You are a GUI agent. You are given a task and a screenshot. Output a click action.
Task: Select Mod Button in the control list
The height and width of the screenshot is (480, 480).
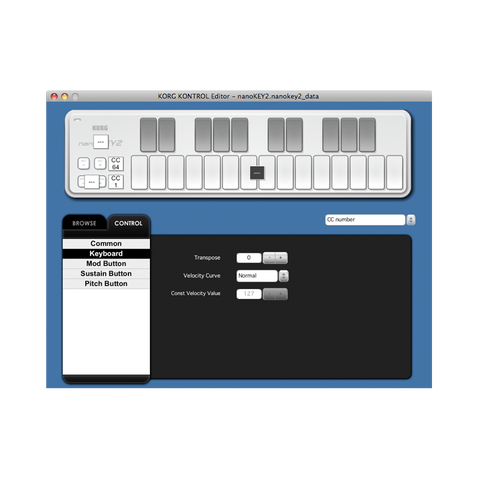pyautogui.click(x=106, y=264)
